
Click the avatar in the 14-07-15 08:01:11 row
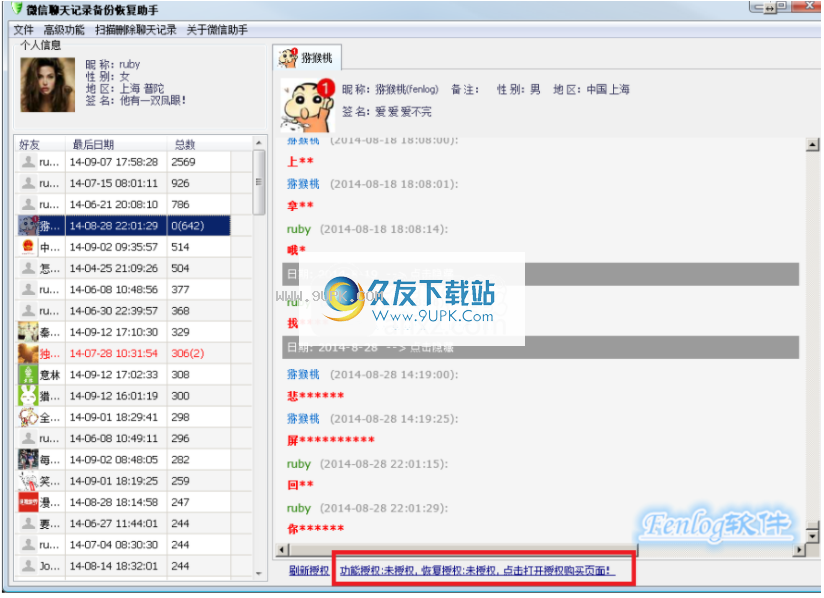(28, 183)
